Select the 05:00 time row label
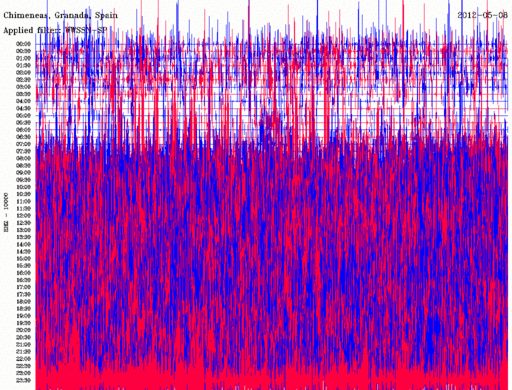Image resolution: width=512 pixels, height=390 pixels. pos(23,115)
